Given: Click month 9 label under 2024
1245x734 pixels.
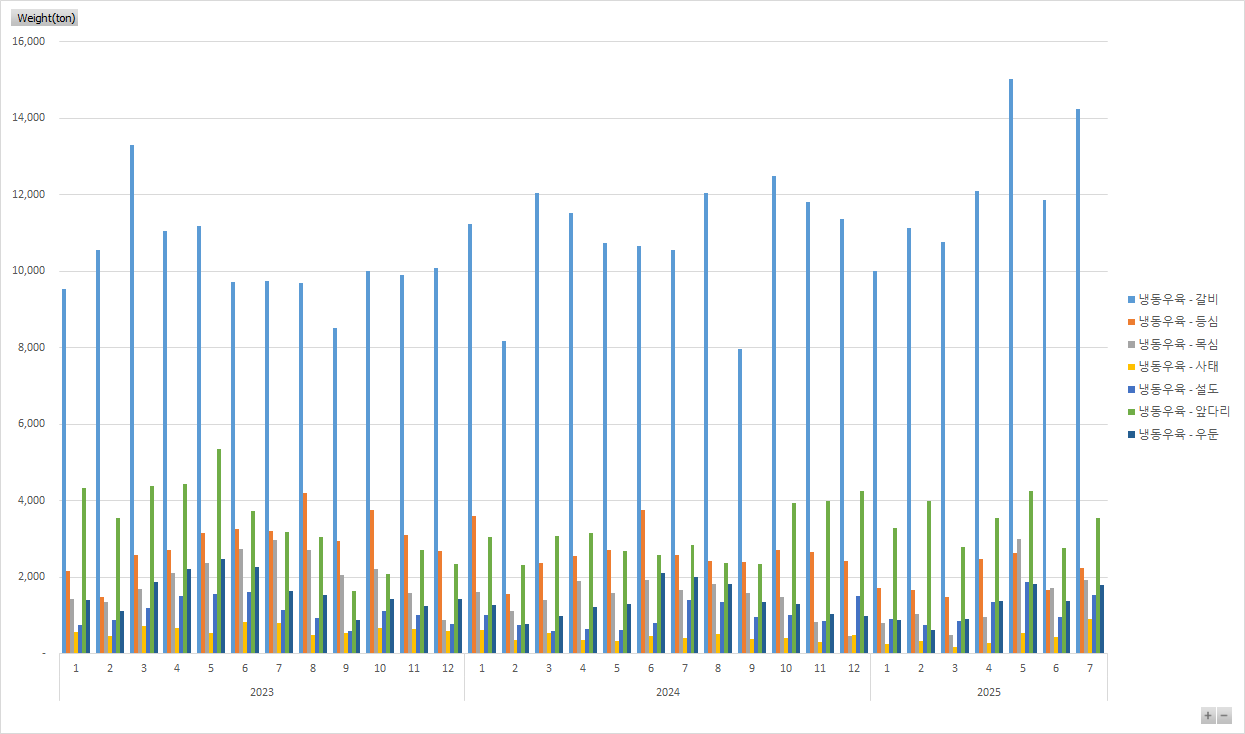Looking at the screenshot, I should coord(752,667).
